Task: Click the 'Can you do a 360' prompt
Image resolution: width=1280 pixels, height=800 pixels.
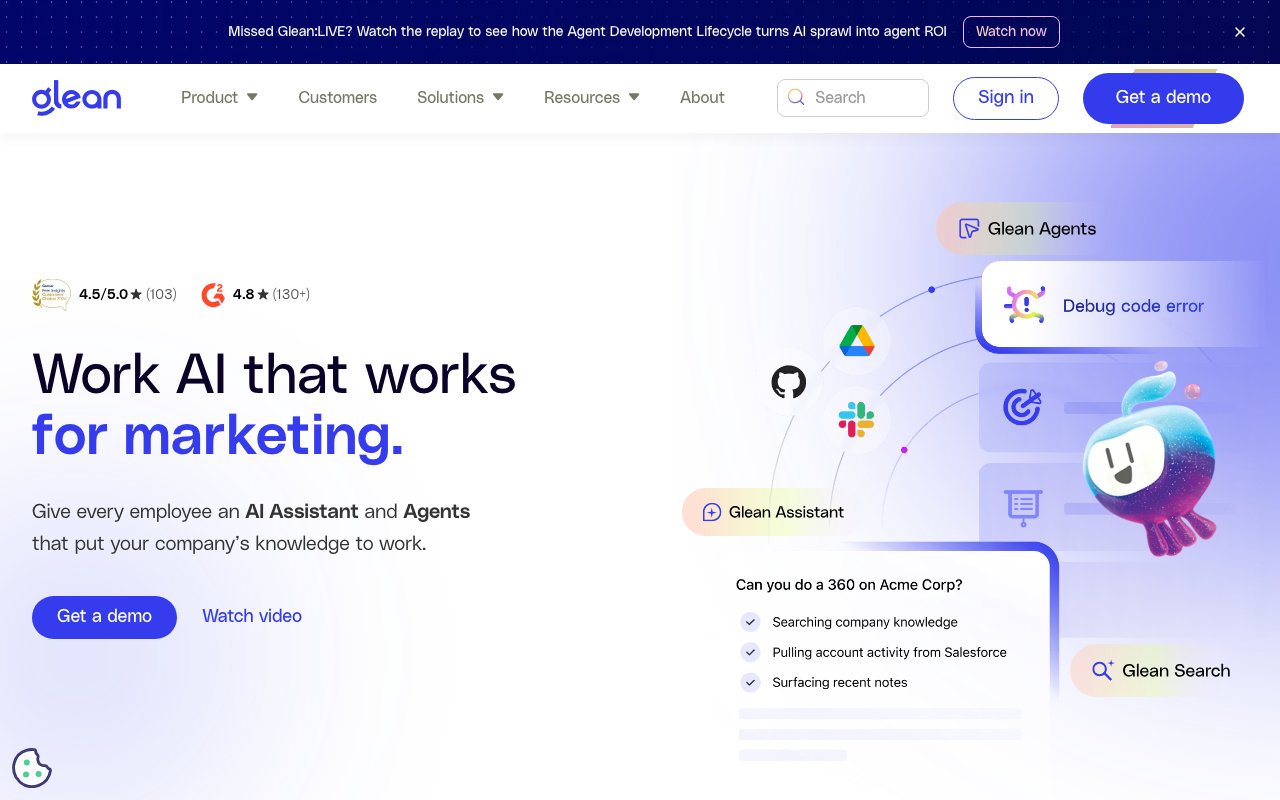Action: point(849,585)
